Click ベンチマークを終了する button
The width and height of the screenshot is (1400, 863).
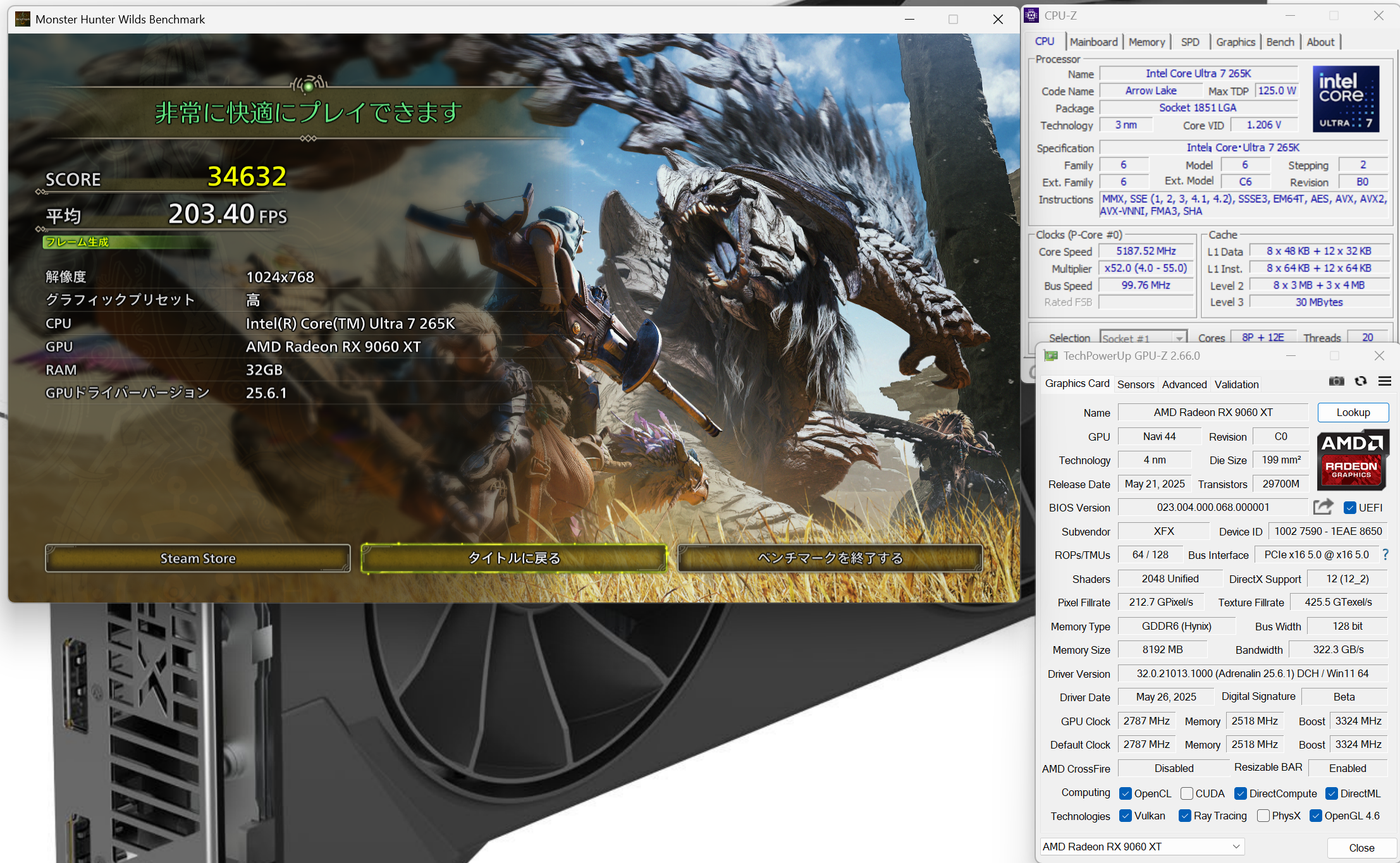(830, 558)
